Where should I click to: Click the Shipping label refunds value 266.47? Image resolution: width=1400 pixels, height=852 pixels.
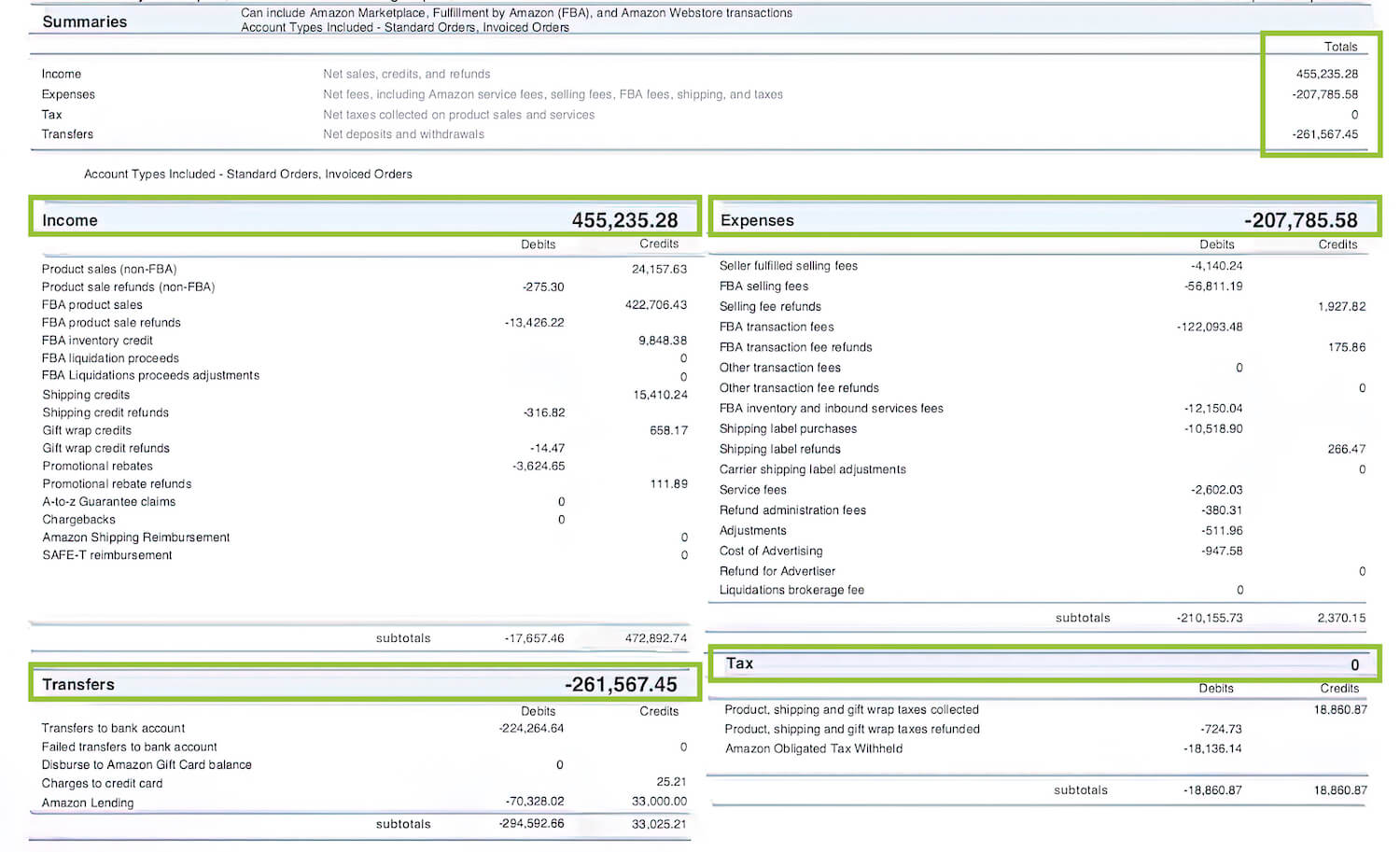[x=1347, y=449]
